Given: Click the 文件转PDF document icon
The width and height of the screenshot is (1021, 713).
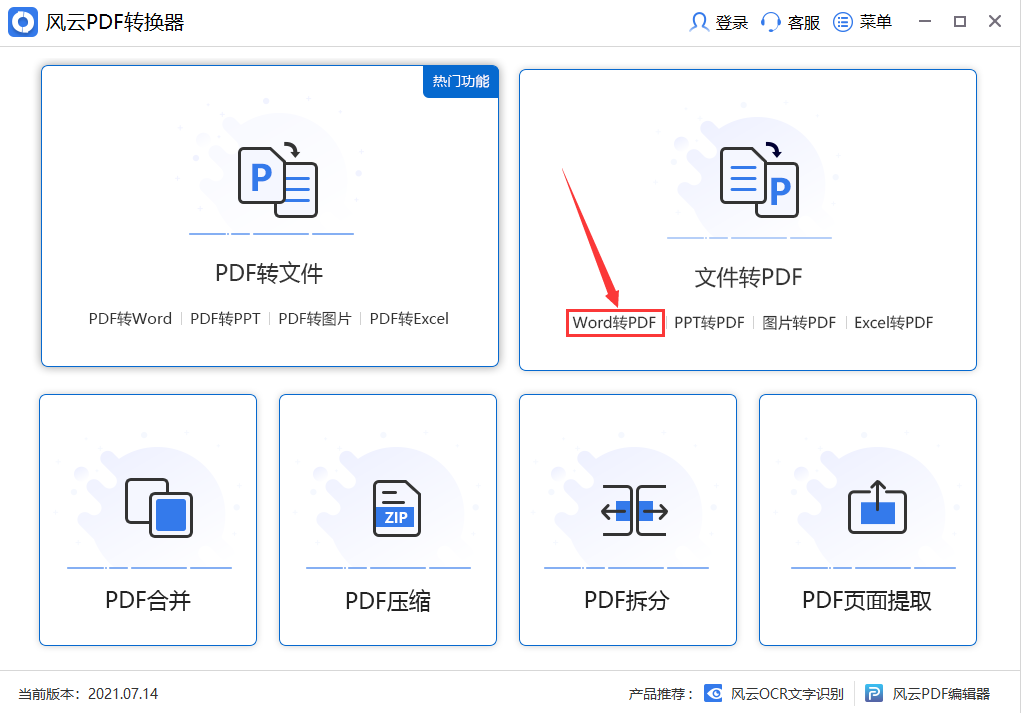Looking at the screenshot, I should pos(759,180).
